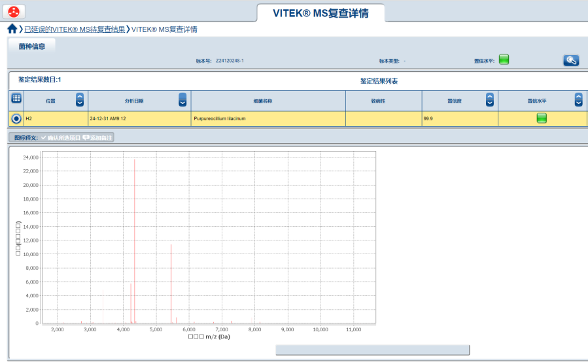Viewport: 588px width, 362px height.
Task: Select the VITEK MS复查详情 tab
Action: (321, 13)
